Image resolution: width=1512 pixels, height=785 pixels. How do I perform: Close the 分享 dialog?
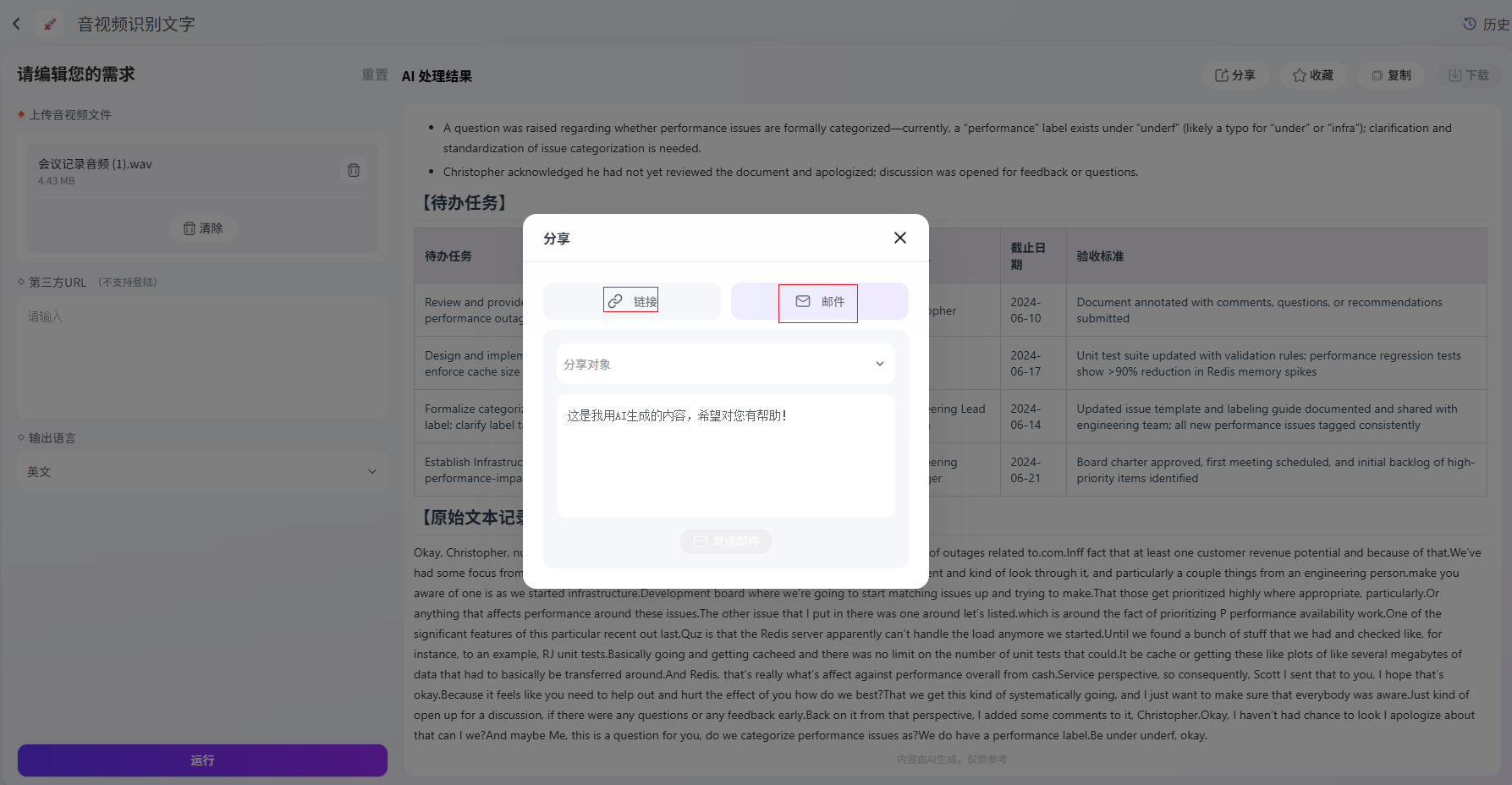point(900,238)
